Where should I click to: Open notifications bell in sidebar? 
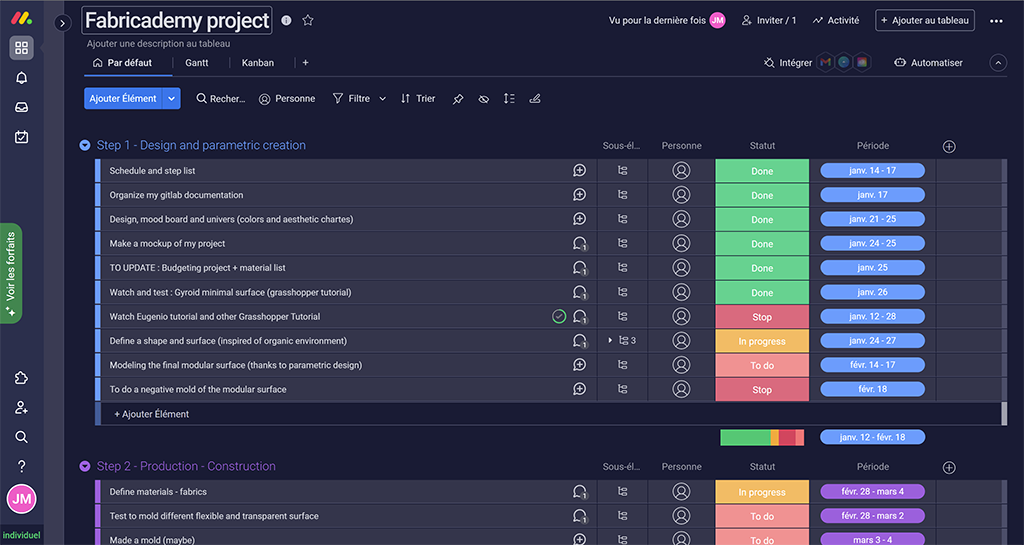pyautogui.click(x=22, y=78)
